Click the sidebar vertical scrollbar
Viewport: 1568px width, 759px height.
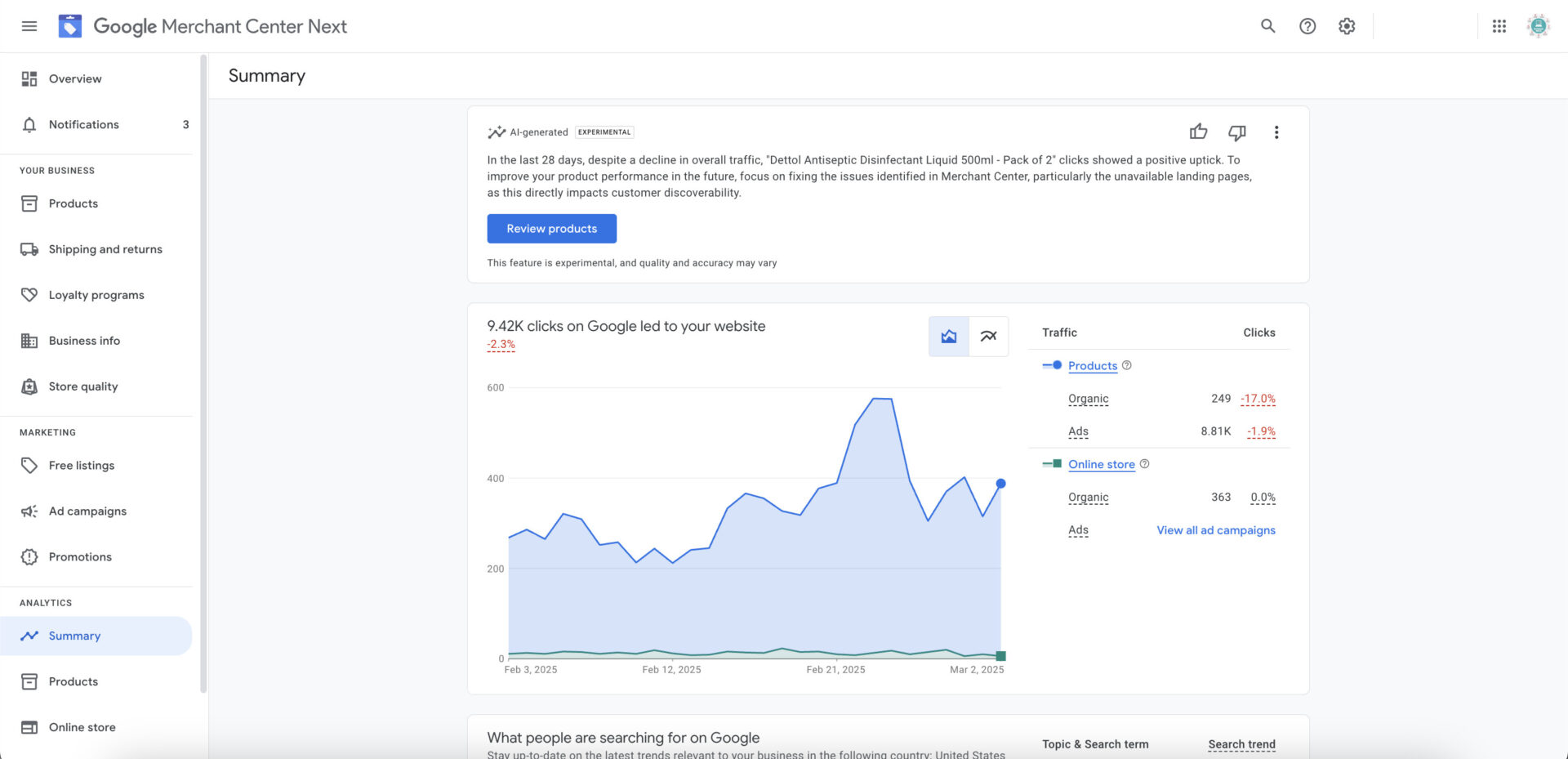(x=203, y=373)
